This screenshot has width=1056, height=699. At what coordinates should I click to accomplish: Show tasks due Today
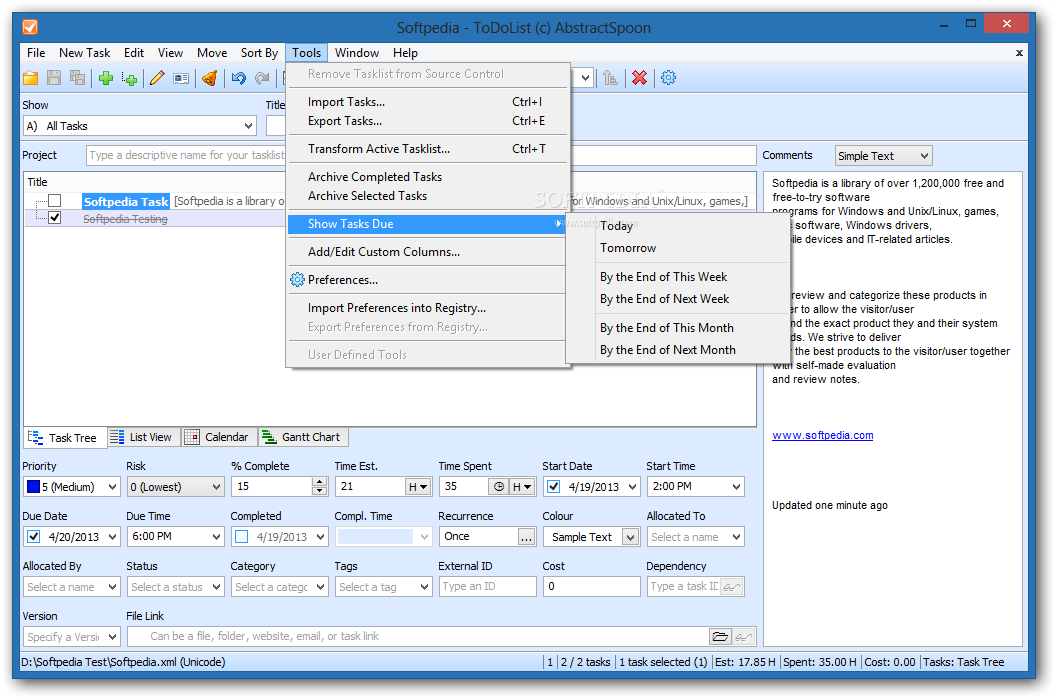(x=678, y=226)
